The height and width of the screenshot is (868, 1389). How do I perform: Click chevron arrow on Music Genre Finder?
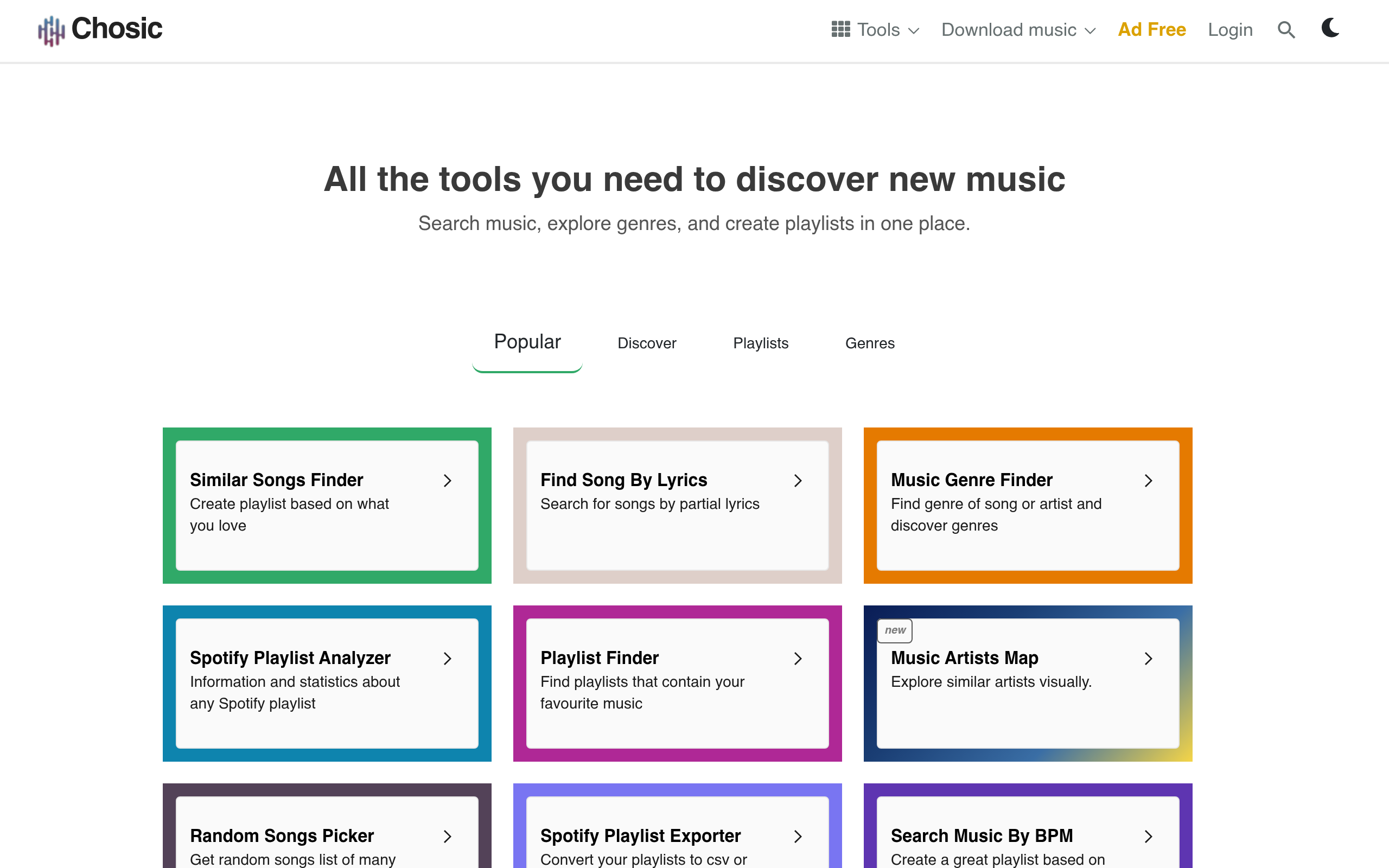1149,481
